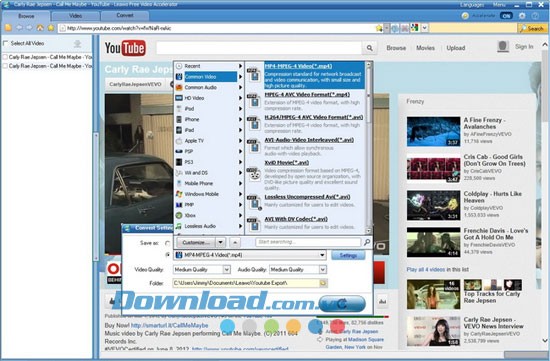This screenshot has width=550, height=361.
Task: Click the red cross icon beside Google icon
Action: [x=404, y=28]
